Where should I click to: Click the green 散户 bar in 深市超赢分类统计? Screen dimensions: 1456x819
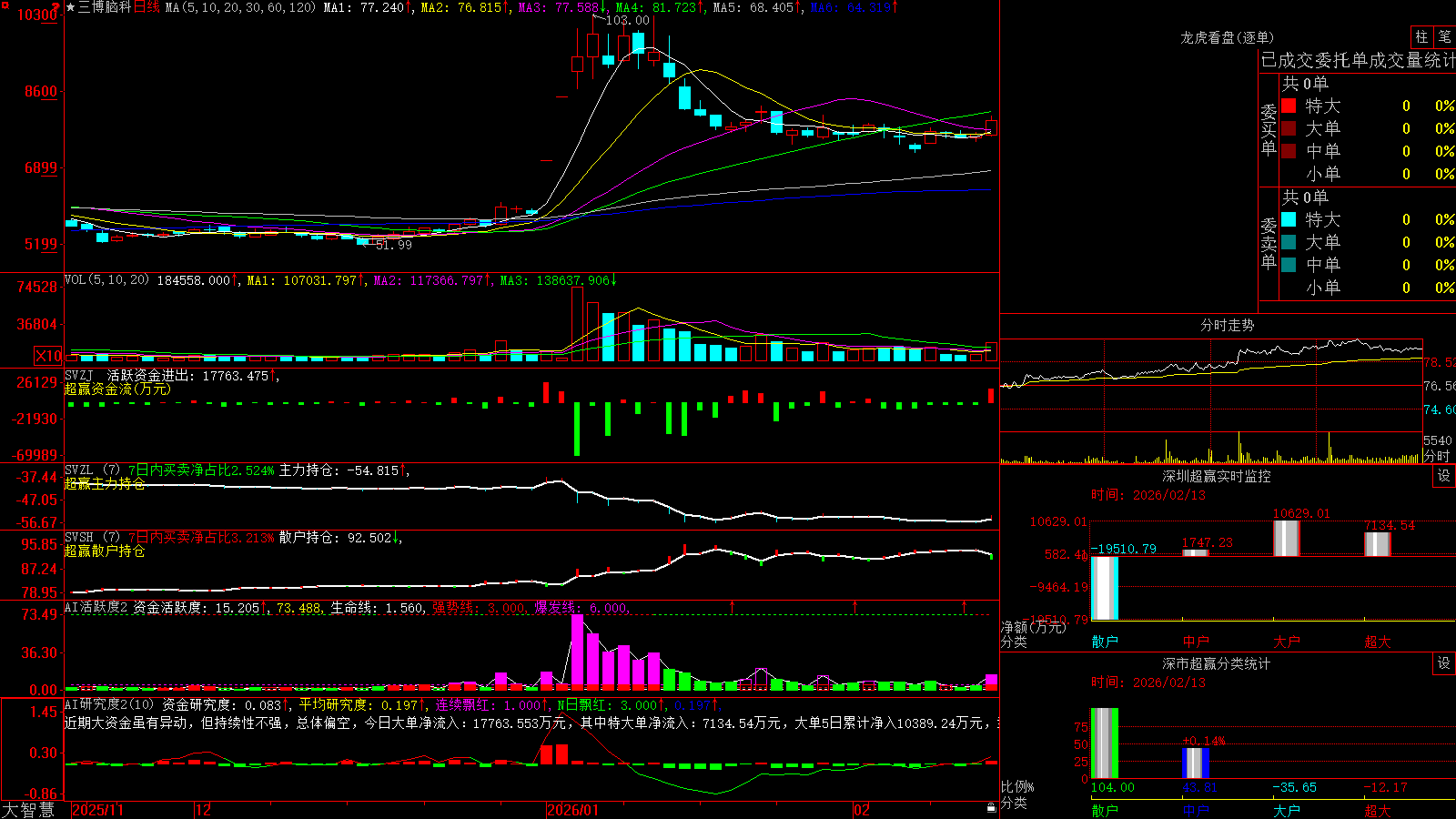pos(1105,743)
